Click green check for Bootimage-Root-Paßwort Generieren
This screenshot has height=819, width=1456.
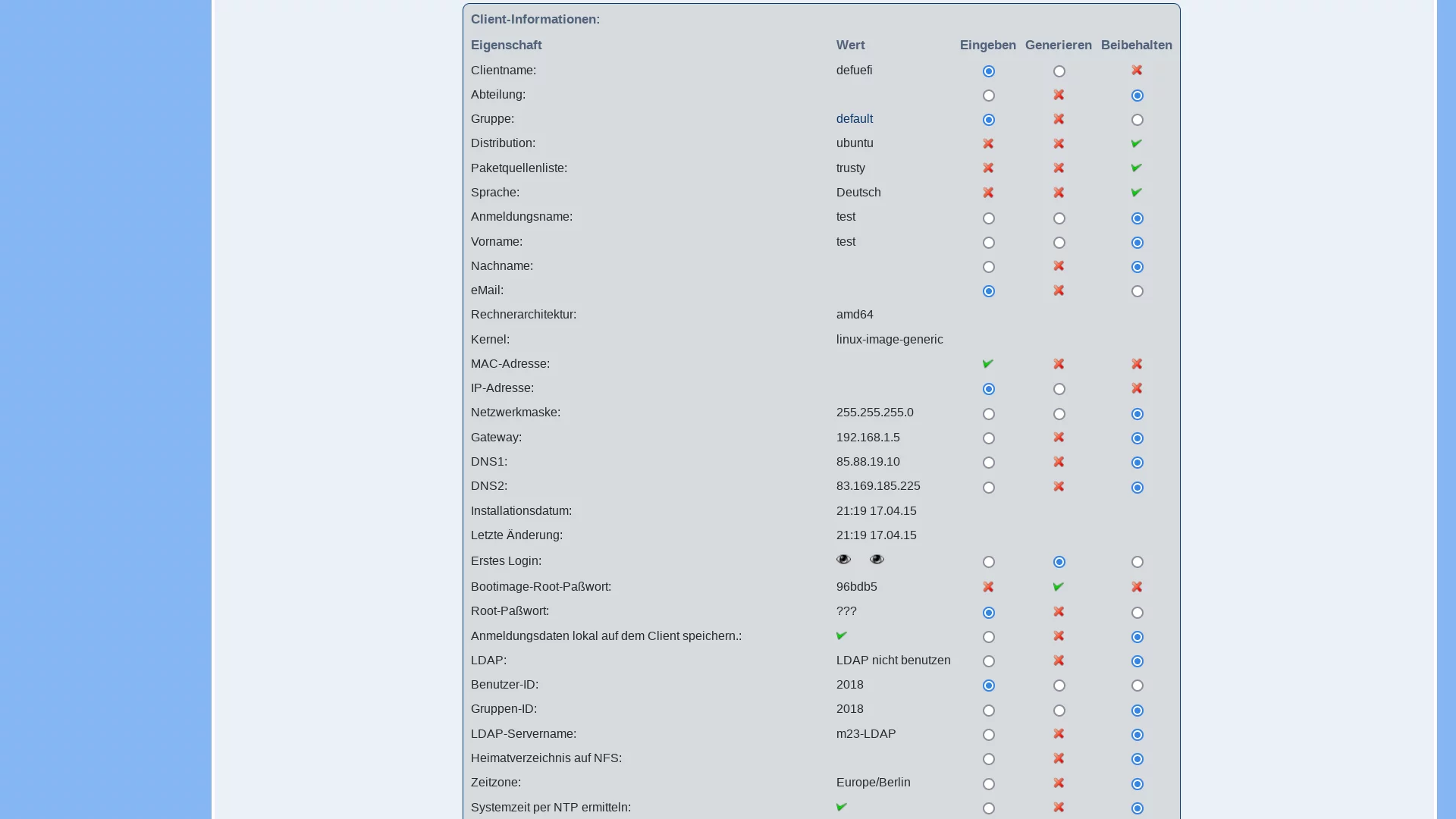pyautogui.click(x=1058, y=587)
